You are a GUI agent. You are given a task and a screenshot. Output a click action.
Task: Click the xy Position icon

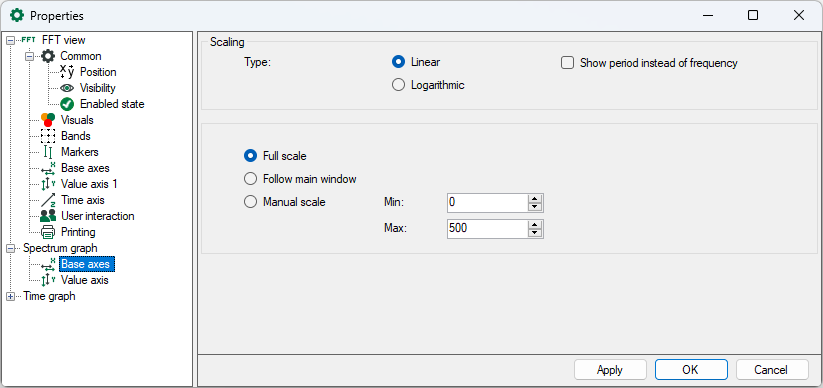click(x=68, y=72)
